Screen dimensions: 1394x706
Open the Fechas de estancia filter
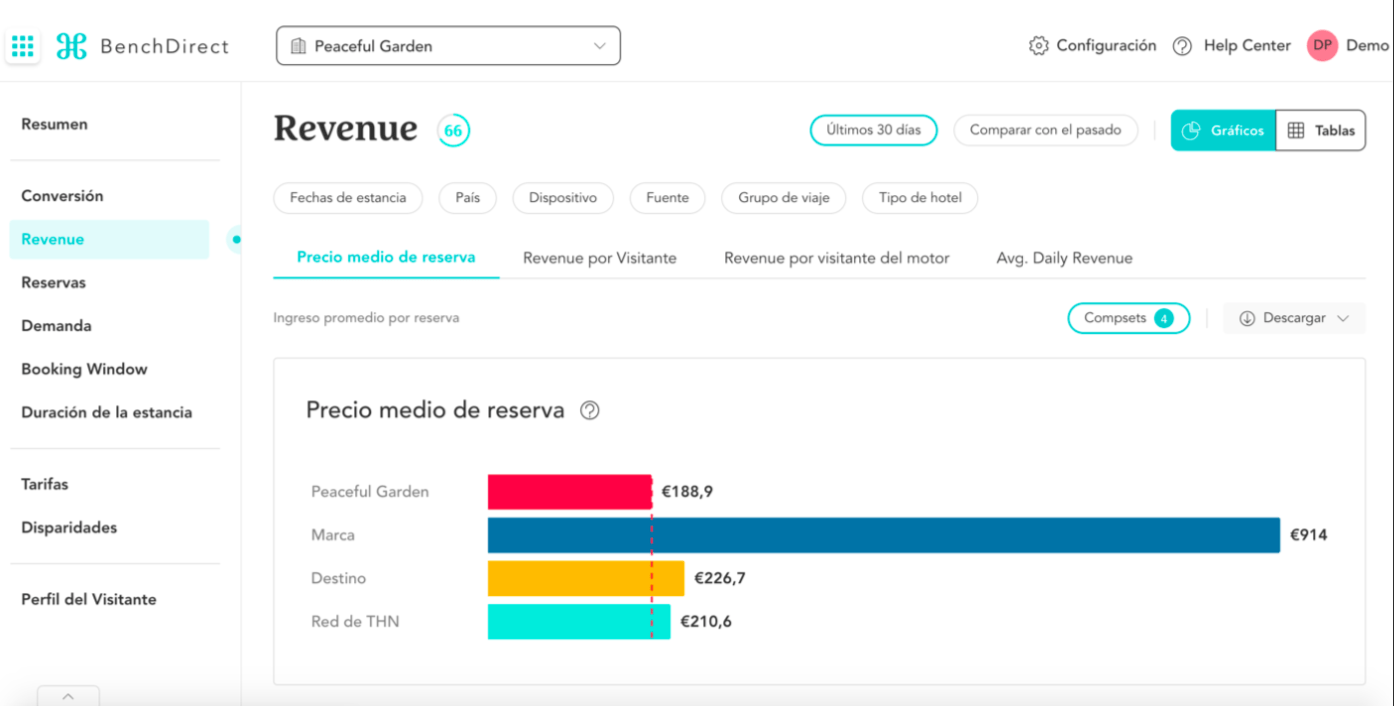tap(348, 198)
